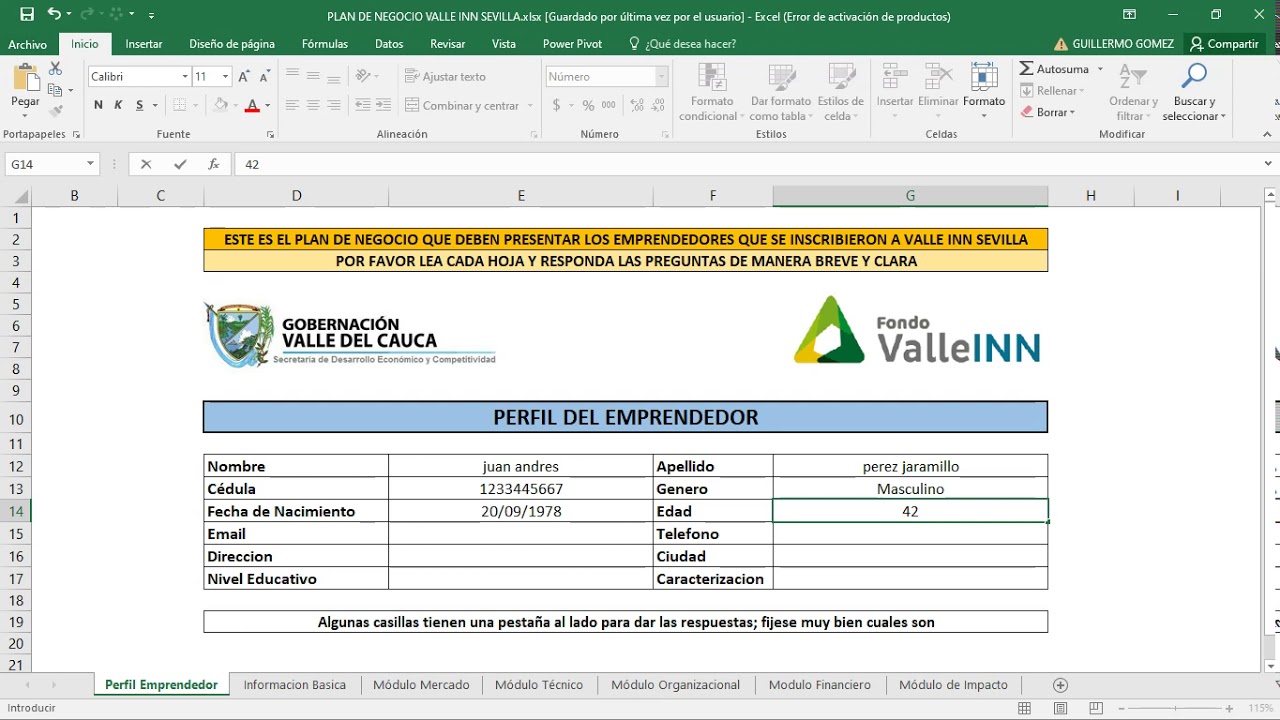Image resolution: width=1280 pixels, height=720 pixels.
Task: Toggle italic with the K button
Action: 118,105
